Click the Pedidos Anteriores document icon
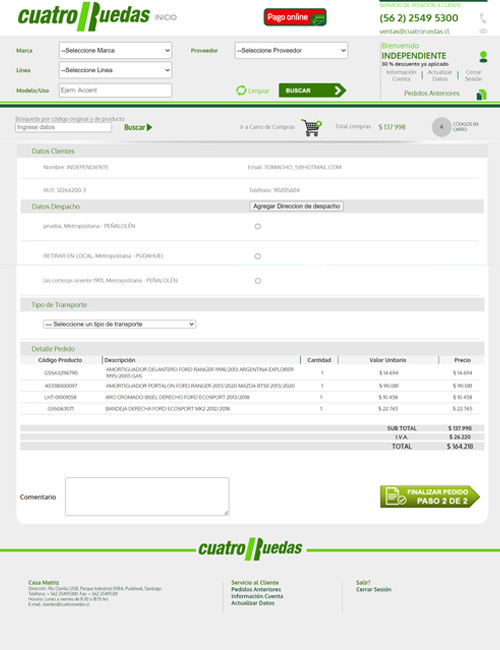This screenshot has width=500, height=650. tap(481, 95)
